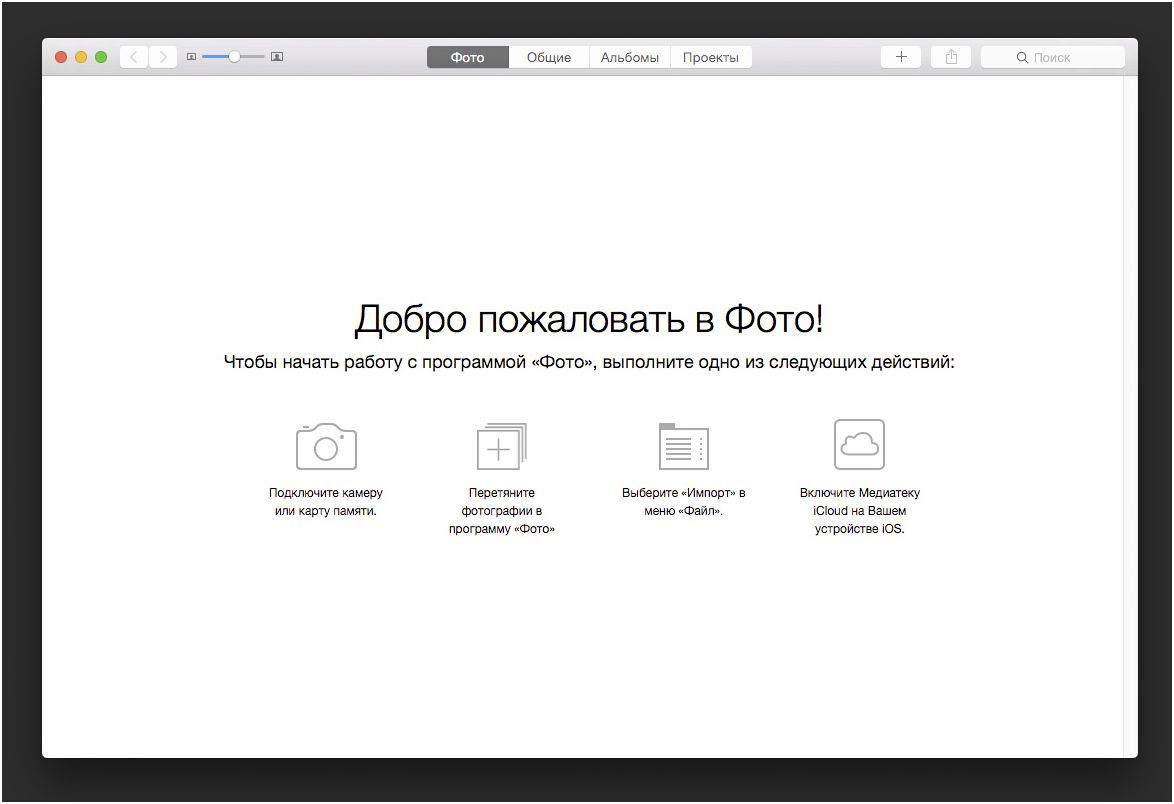
Task: Select the large thumbnail icon right of the zoom slider
Action: click(x=276, y=57)
